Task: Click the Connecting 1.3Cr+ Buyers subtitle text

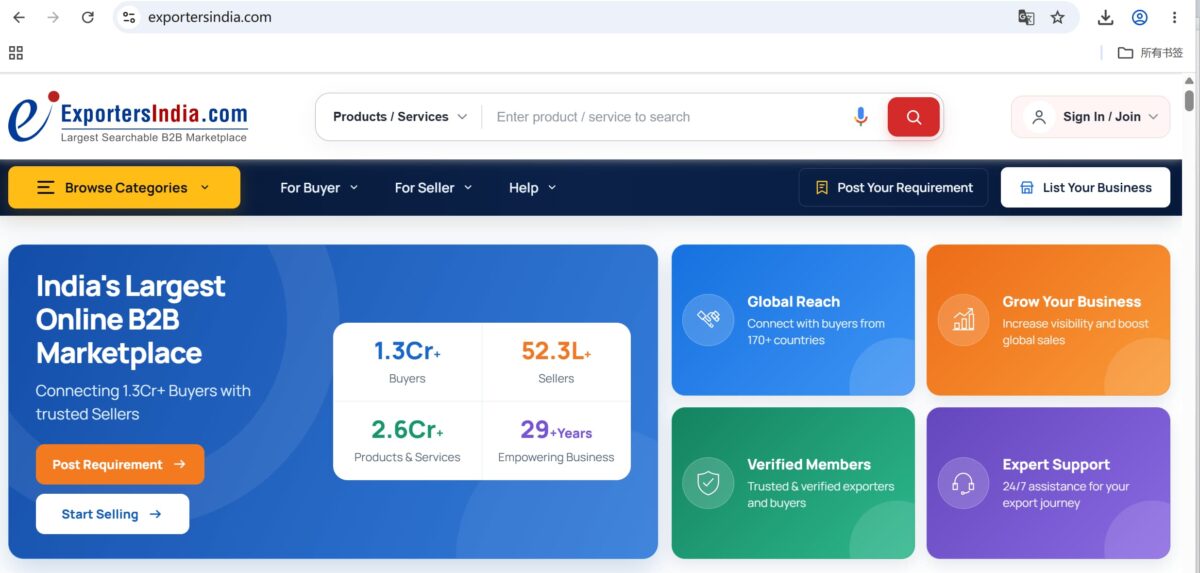Action: point(143,402)
